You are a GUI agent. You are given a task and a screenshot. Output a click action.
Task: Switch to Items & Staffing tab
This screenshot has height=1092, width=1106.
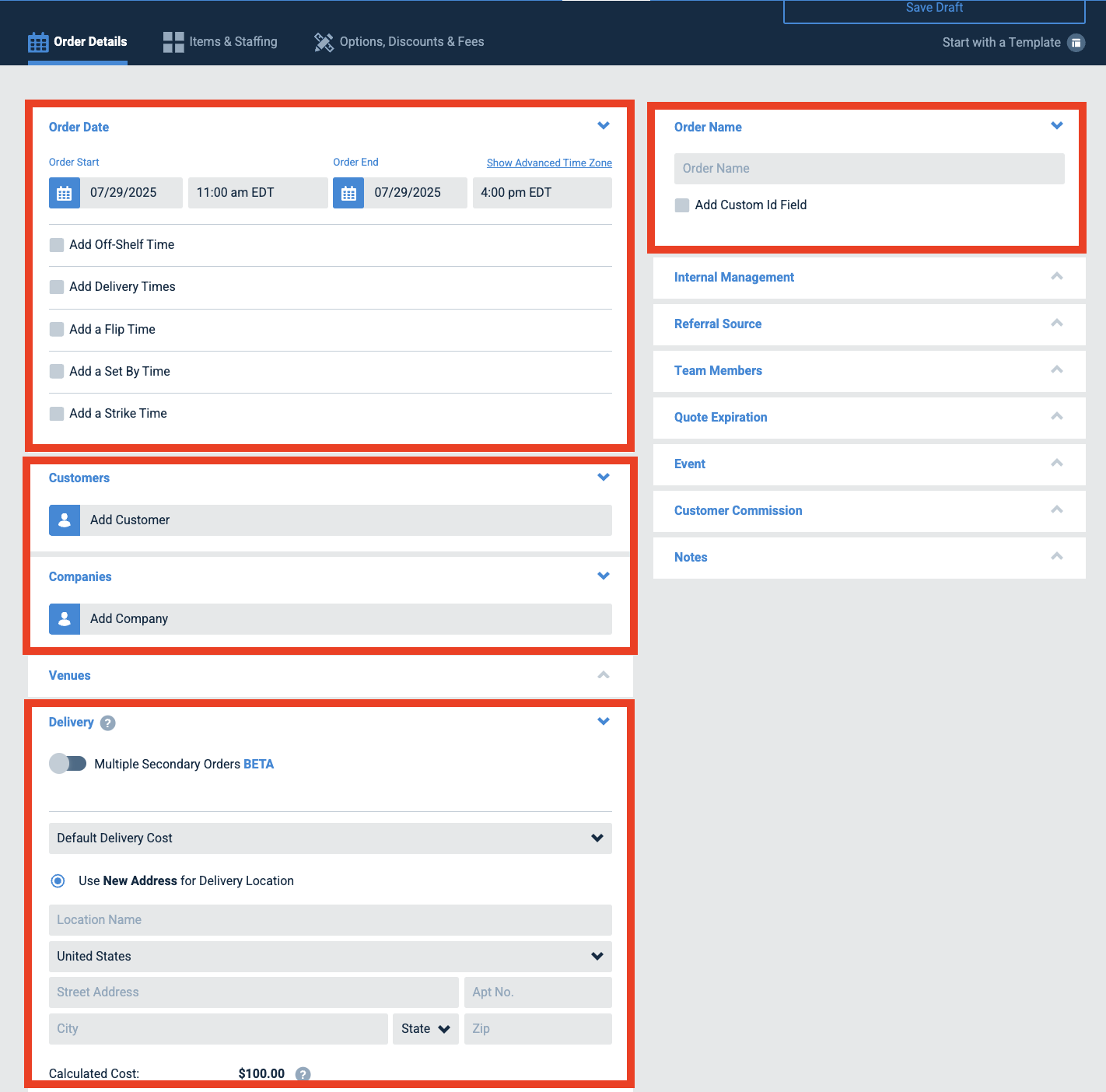click(220, 42)
